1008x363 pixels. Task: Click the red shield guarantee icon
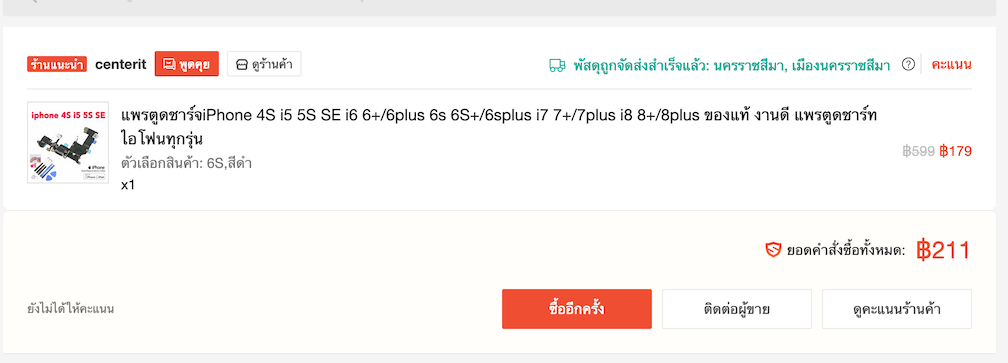point(773,250)
